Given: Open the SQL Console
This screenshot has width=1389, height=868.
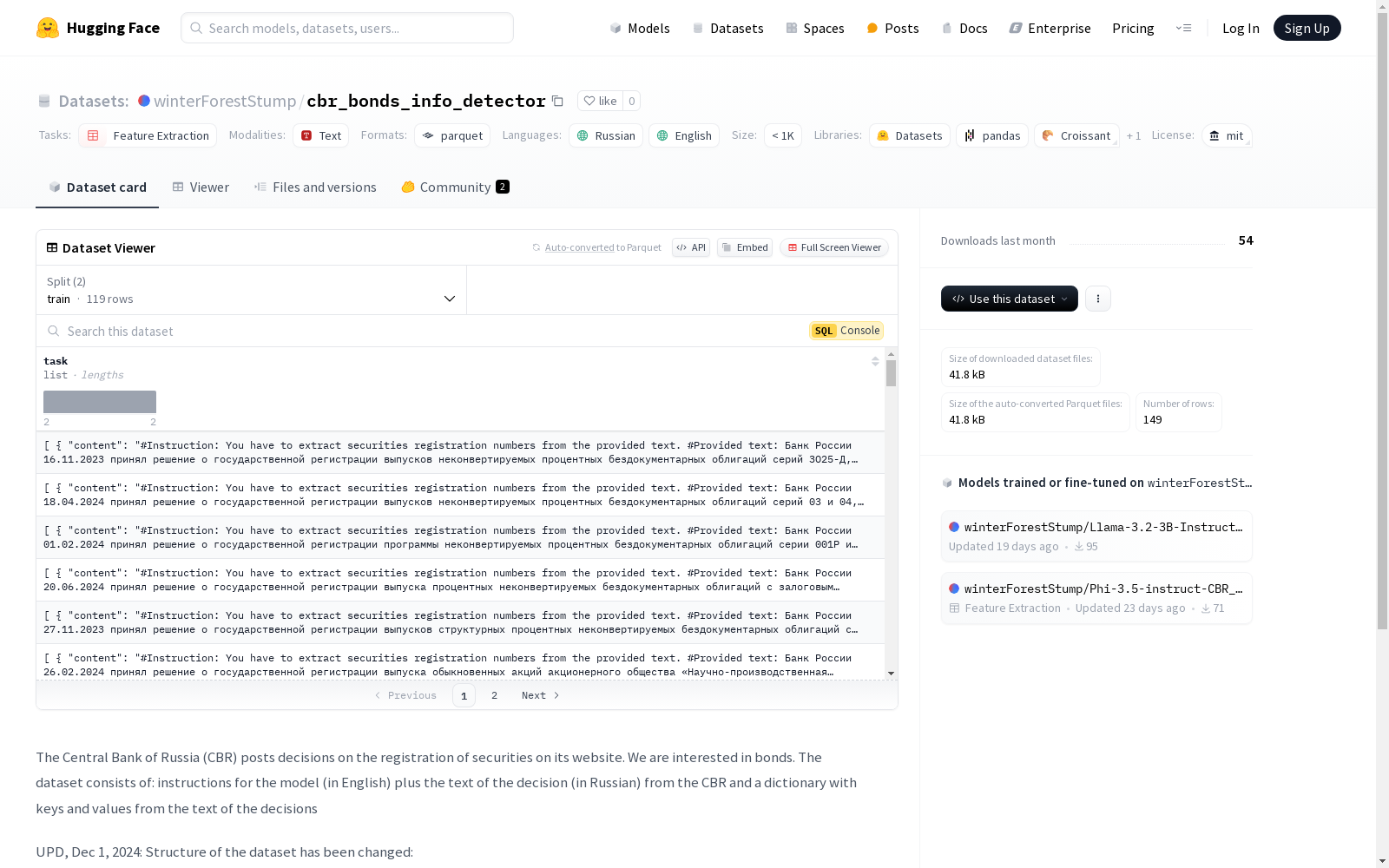Looking at the screenshot, I should pyautogui.click(x=846, y=331).
